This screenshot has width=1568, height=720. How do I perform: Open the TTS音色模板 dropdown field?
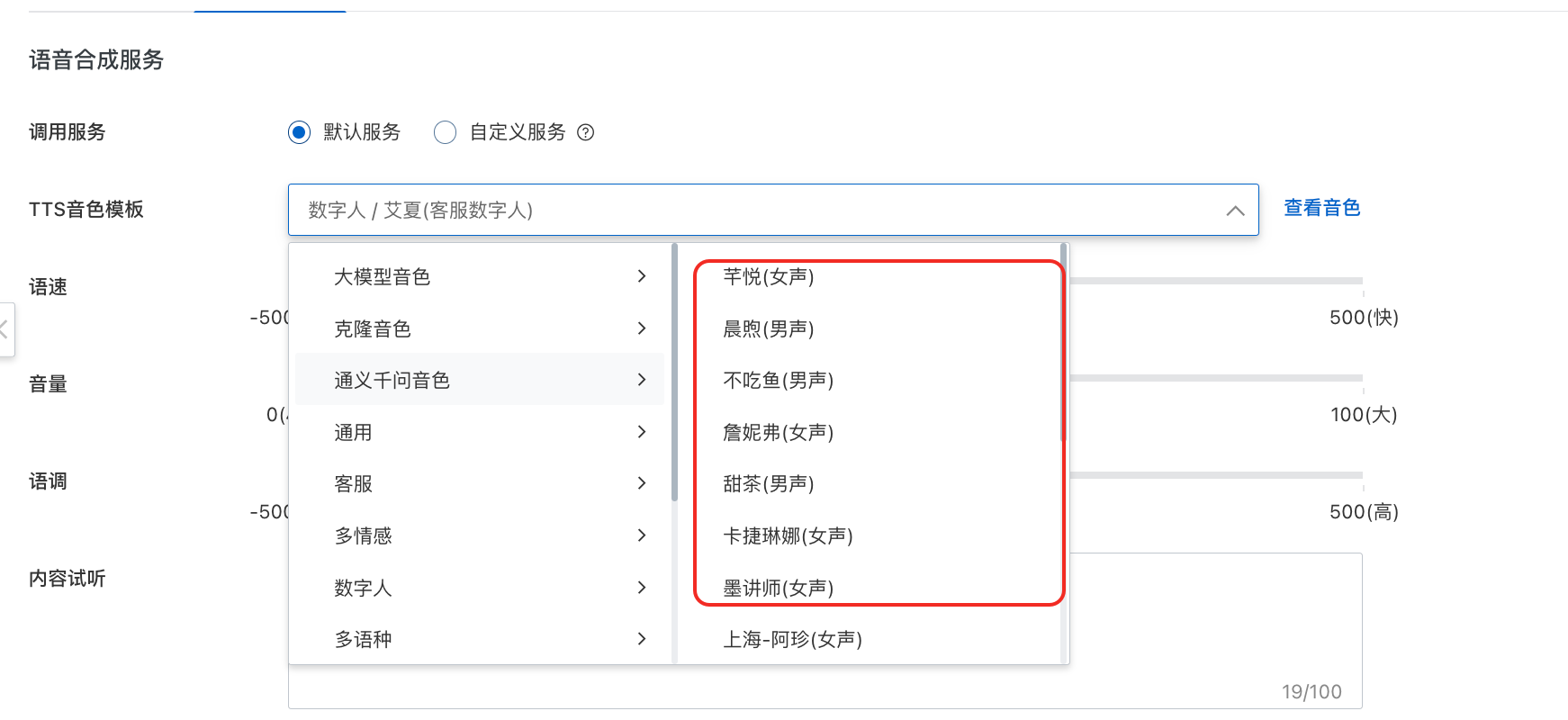[x=756, y=211]
